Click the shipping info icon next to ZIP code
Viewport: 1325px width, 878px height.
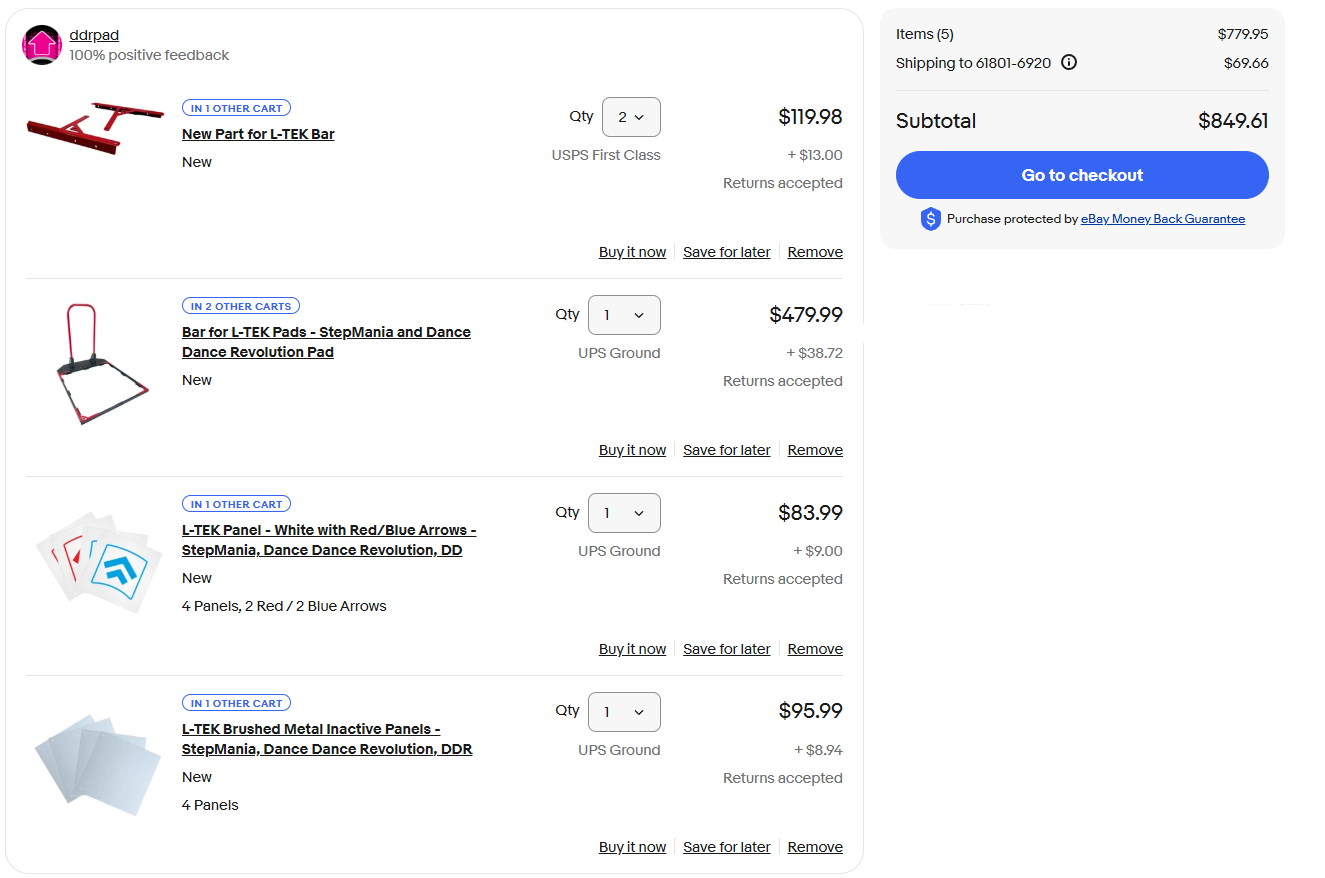[1069, 63]
